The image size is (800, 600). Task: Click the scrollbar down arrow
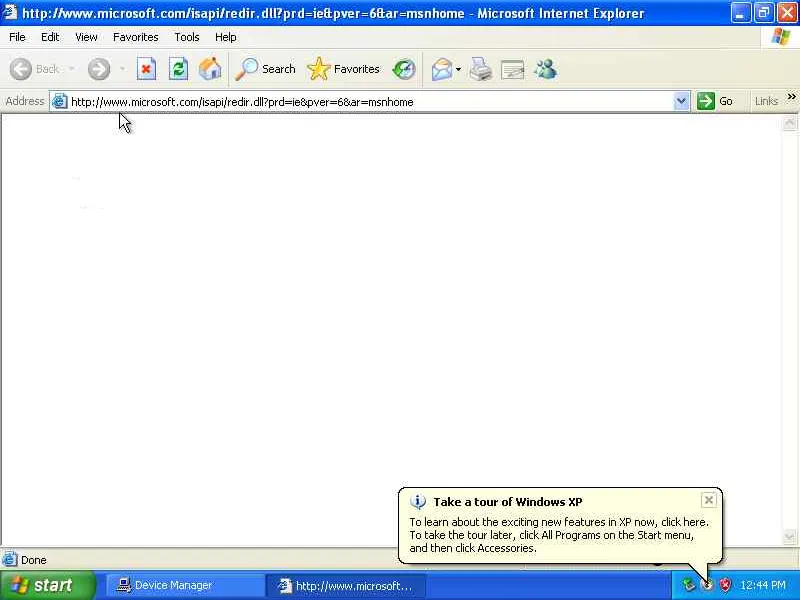(789, 536)
